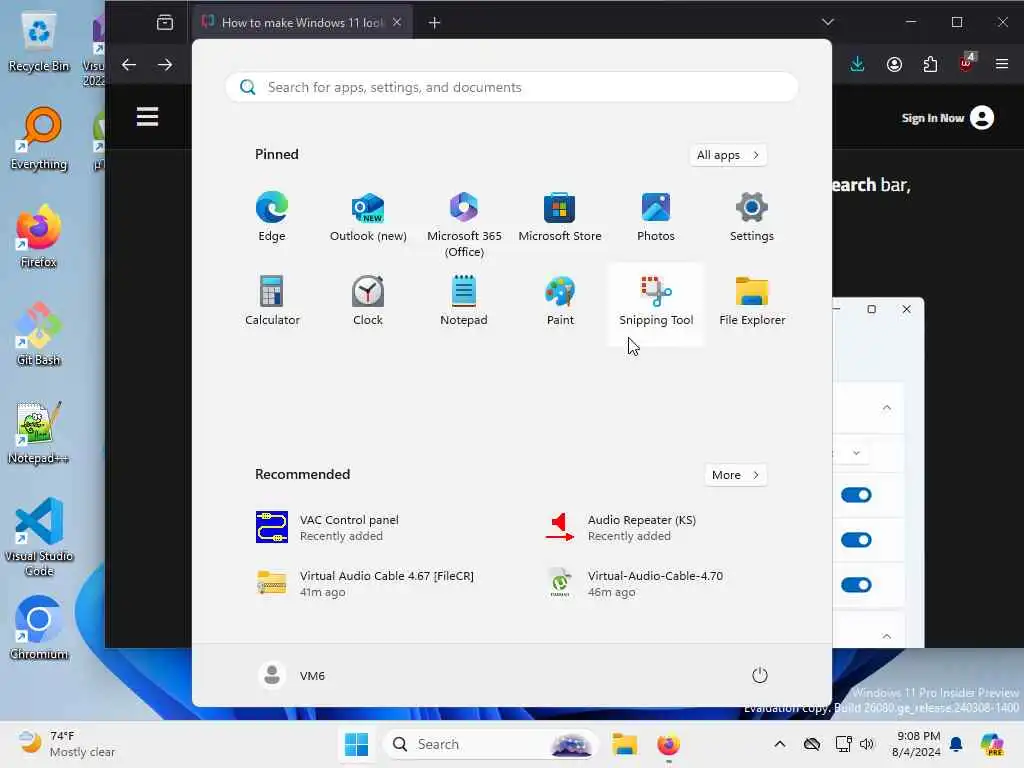Open Copilot preview in taskbar corner
The height and width of the screenshot is (768, 1024).
[992, 744]
